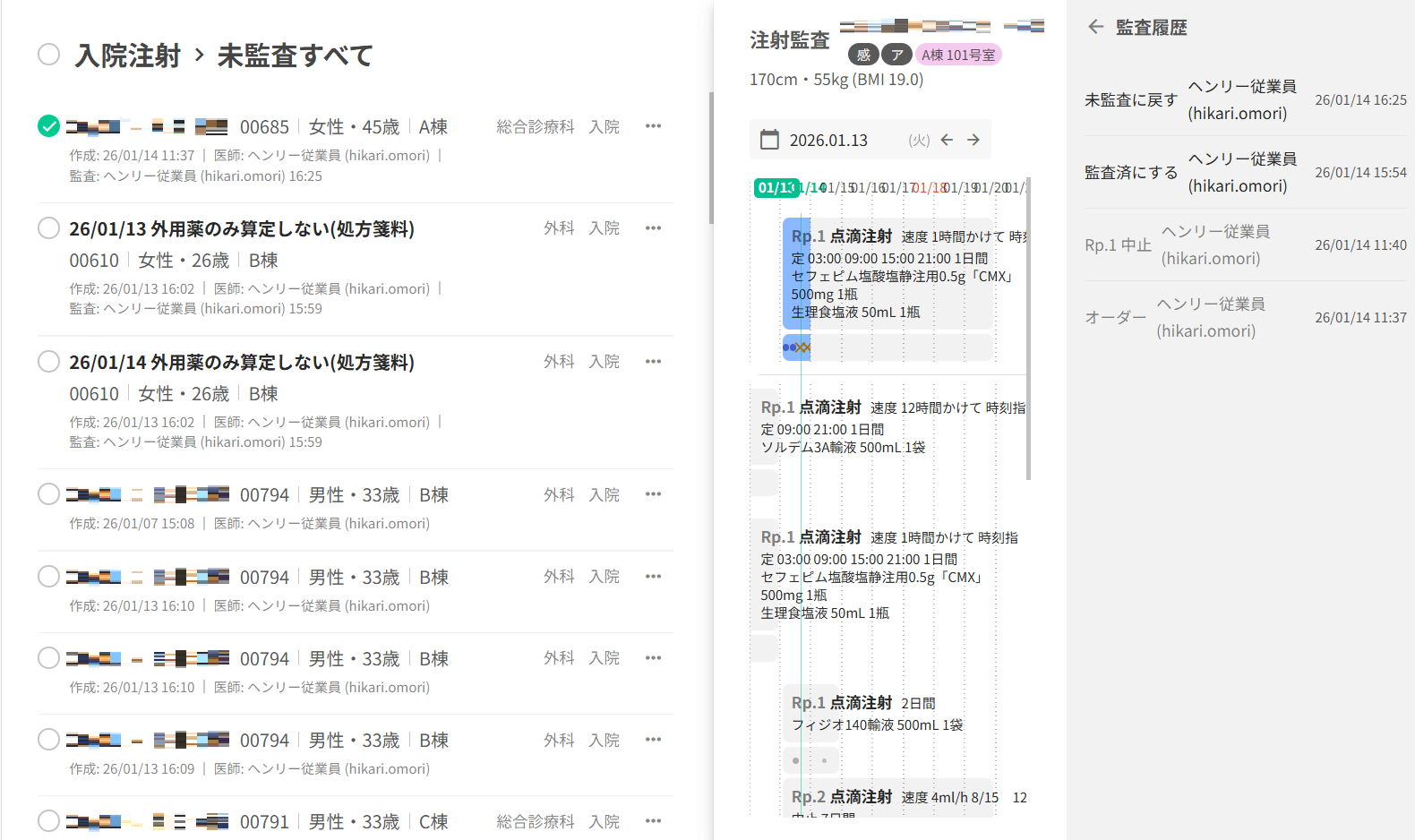Open the calendar icon beside 2026.01.13

pyautogui.click(x=769, y=140)
